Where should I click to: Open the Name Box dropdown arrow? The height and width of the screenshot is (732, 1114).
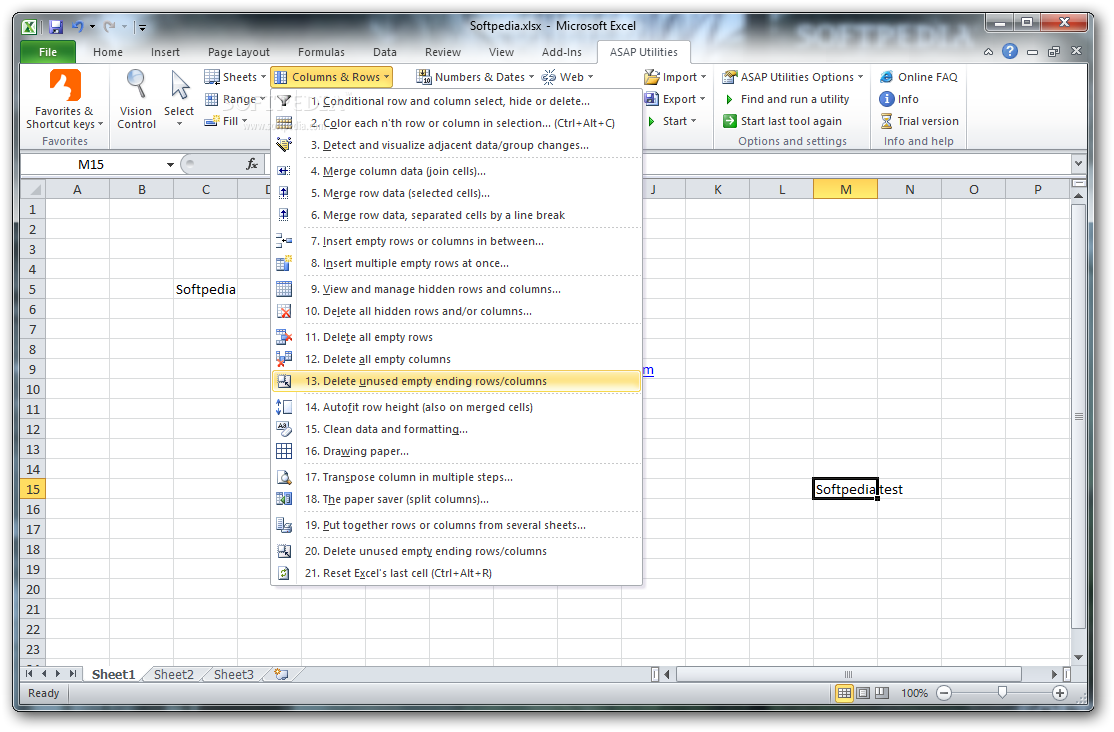(171, 165)
